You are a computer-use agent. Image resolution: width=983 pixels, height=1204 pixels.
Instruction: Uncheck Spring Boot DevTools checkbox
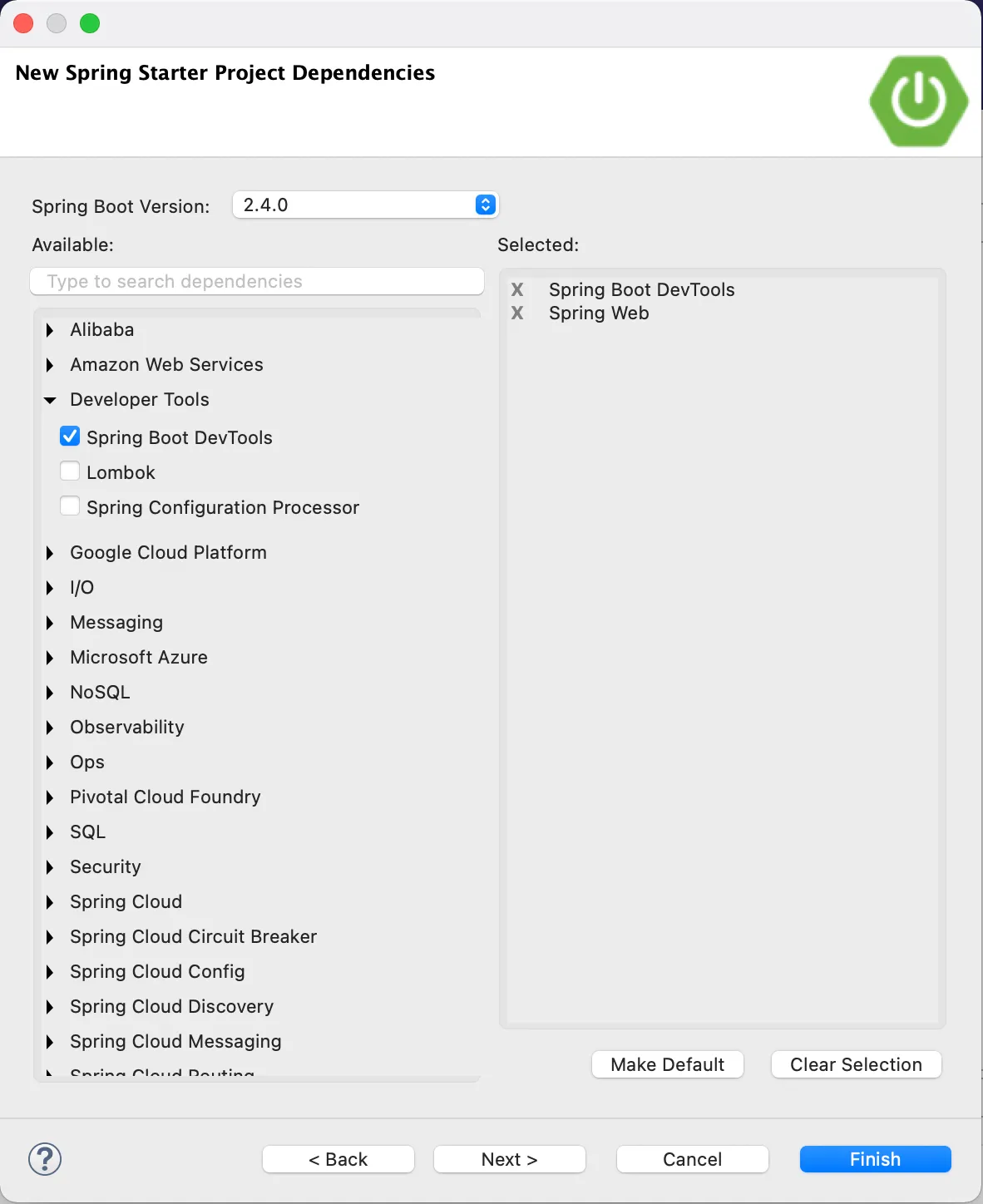pyautogui.click(x=70, y=437)
